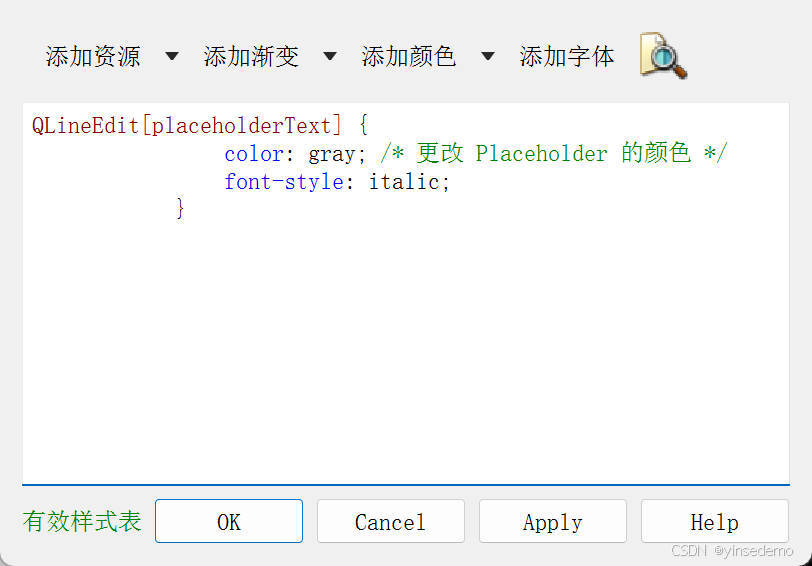Expand the 添加资源 dropdown arrow
Viewport: 812px width, 566px height.
coord(172,56)
